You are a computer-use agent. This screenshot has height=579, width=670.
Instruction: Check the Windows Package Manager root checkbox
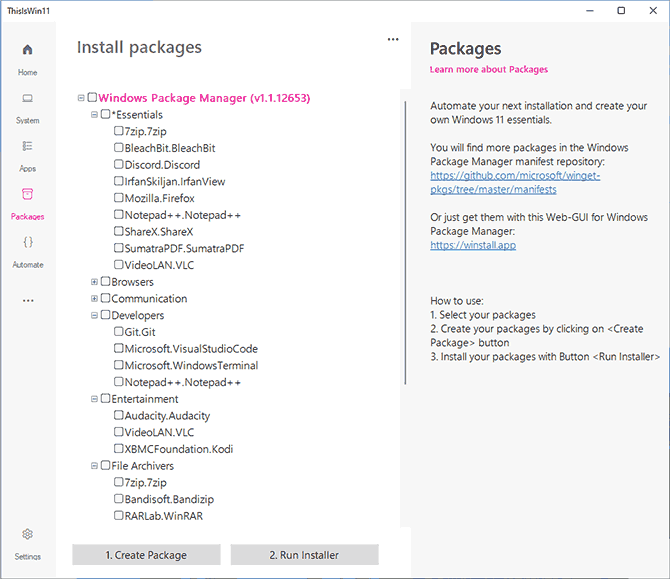tap(92, 97)
